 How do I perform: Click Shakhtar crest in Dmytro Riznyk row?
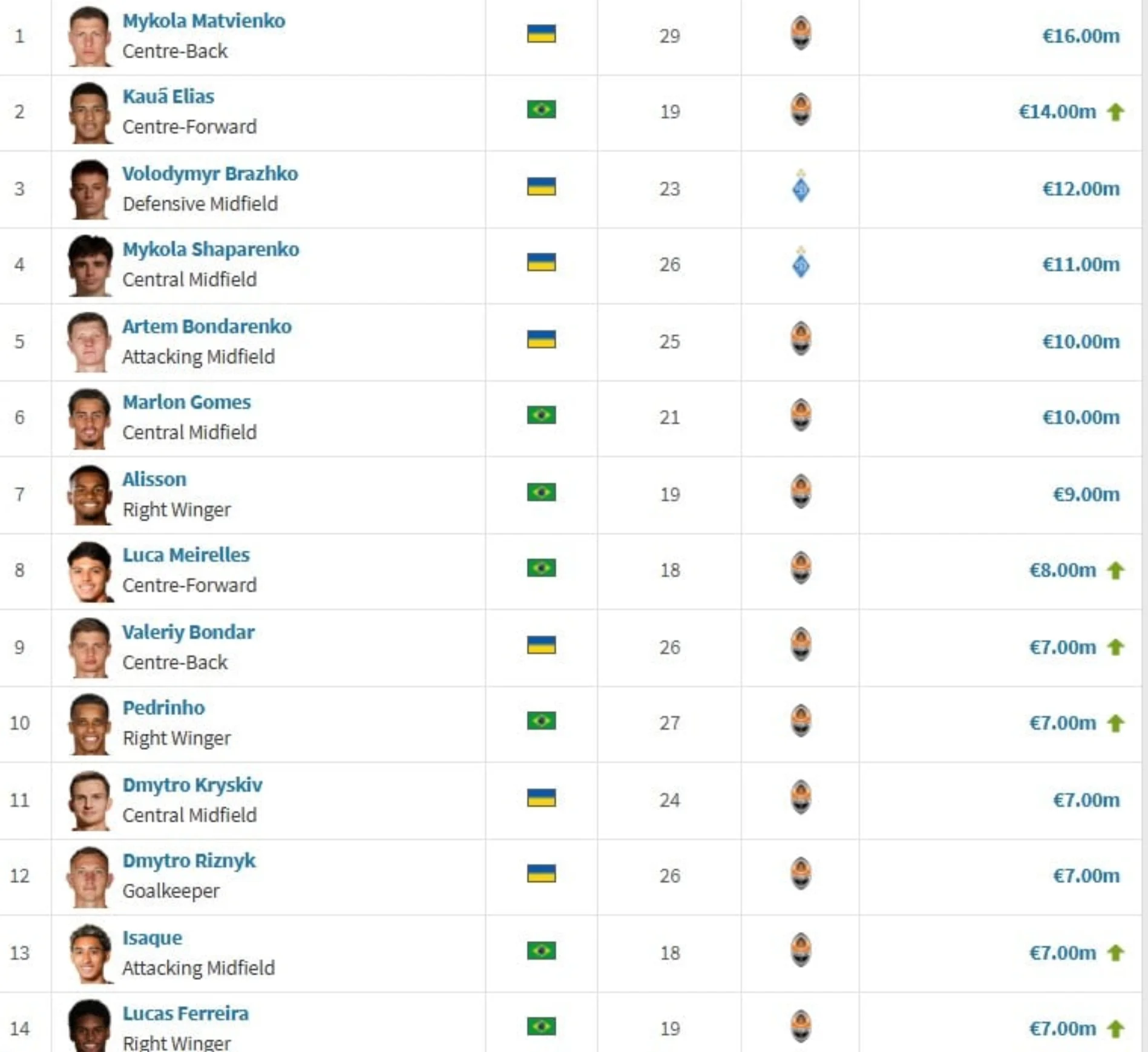tap(801, 874)
